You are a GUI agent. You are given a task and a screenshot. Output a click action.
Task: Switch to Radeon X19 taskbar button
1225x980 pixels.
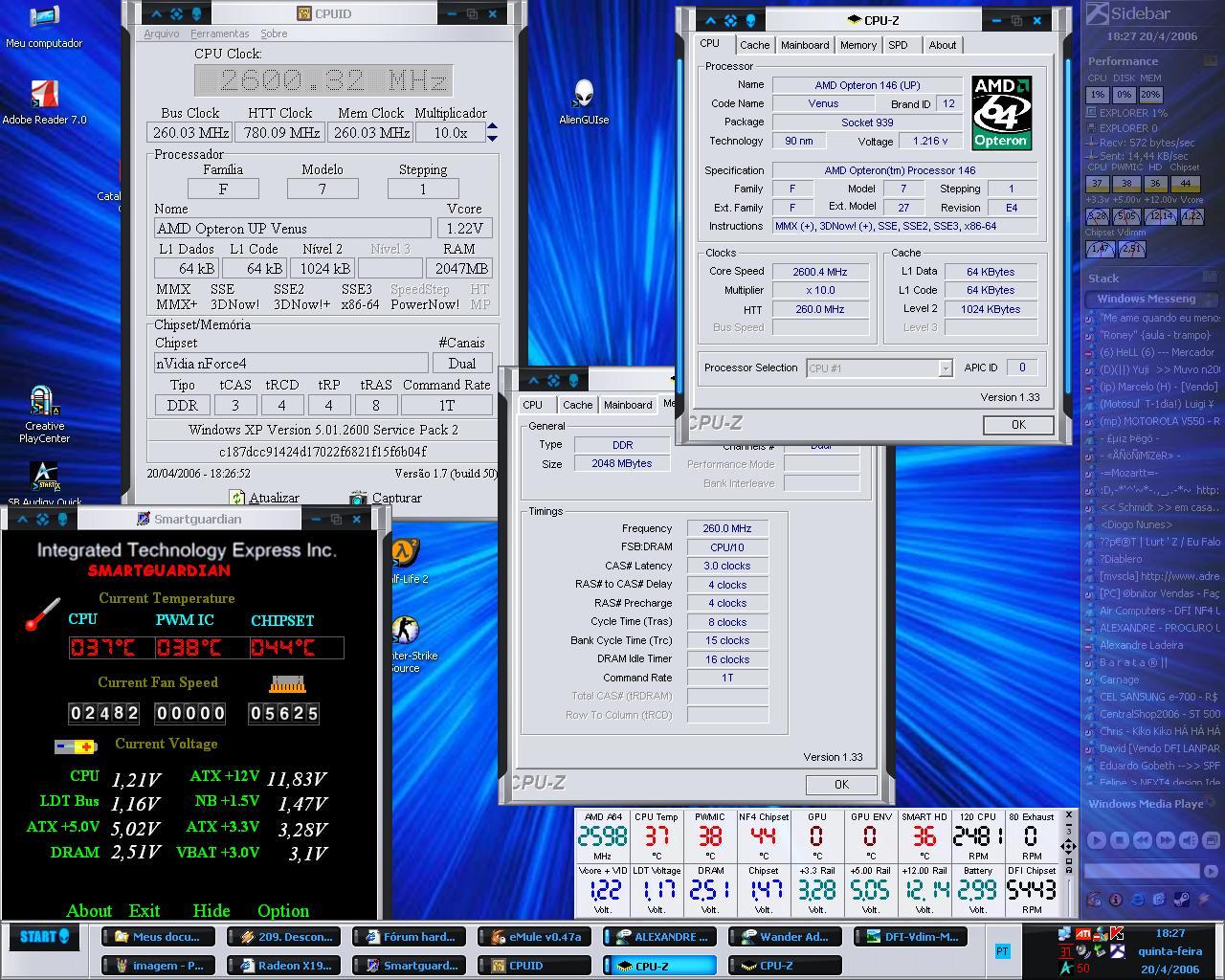283,966
